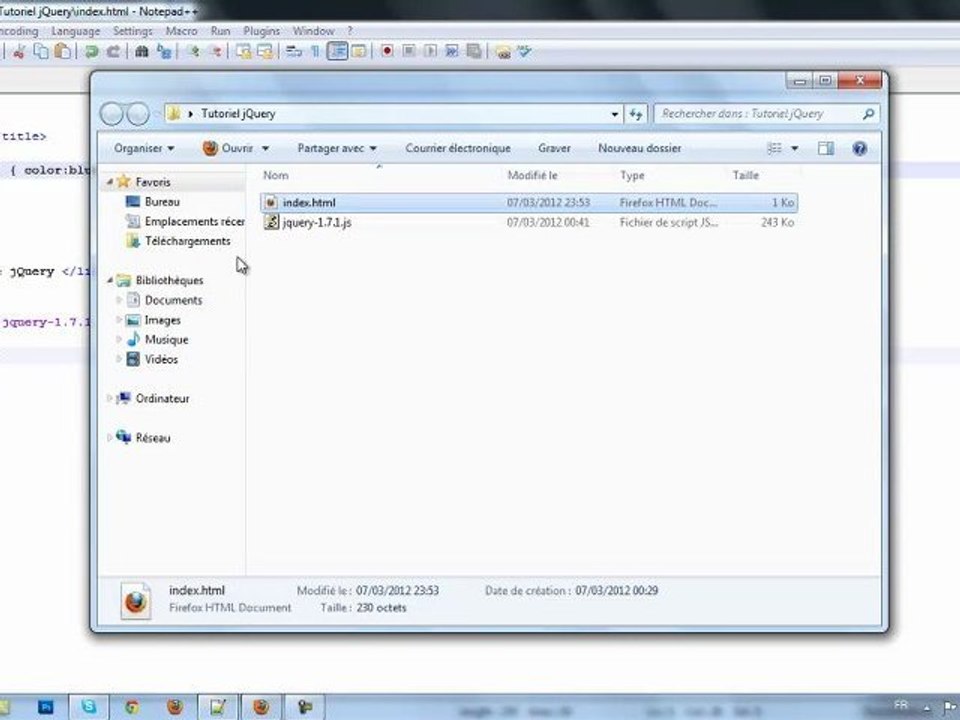Toggle show all characters pilcrow icon

(x=315, y=51)
